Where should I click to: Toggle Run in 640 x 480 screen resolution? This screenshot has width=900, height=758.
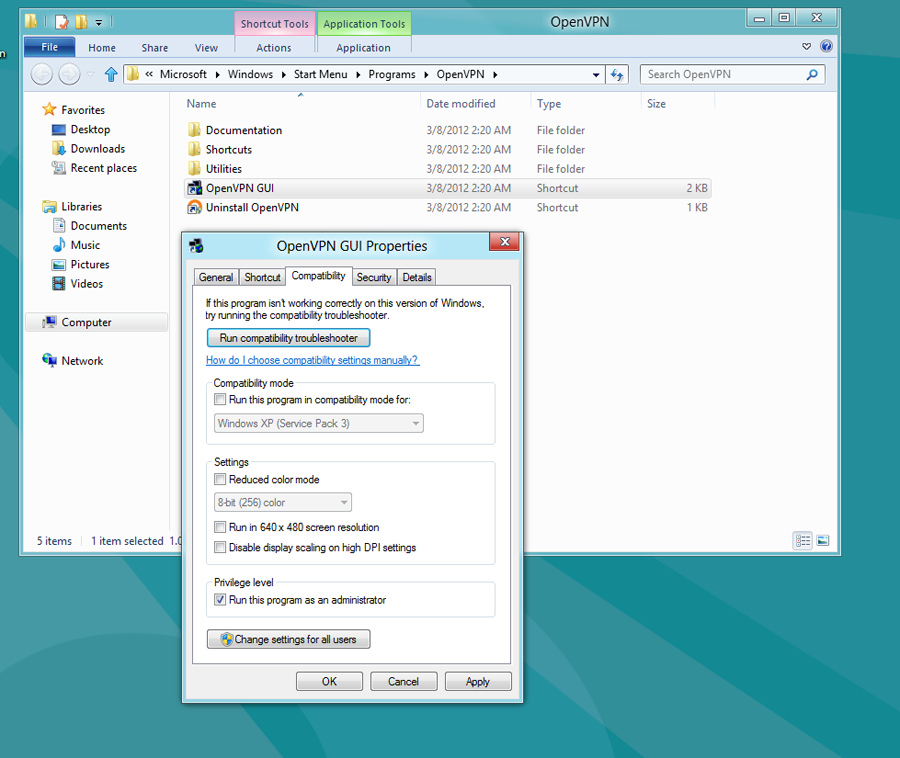tap(220, 527)
